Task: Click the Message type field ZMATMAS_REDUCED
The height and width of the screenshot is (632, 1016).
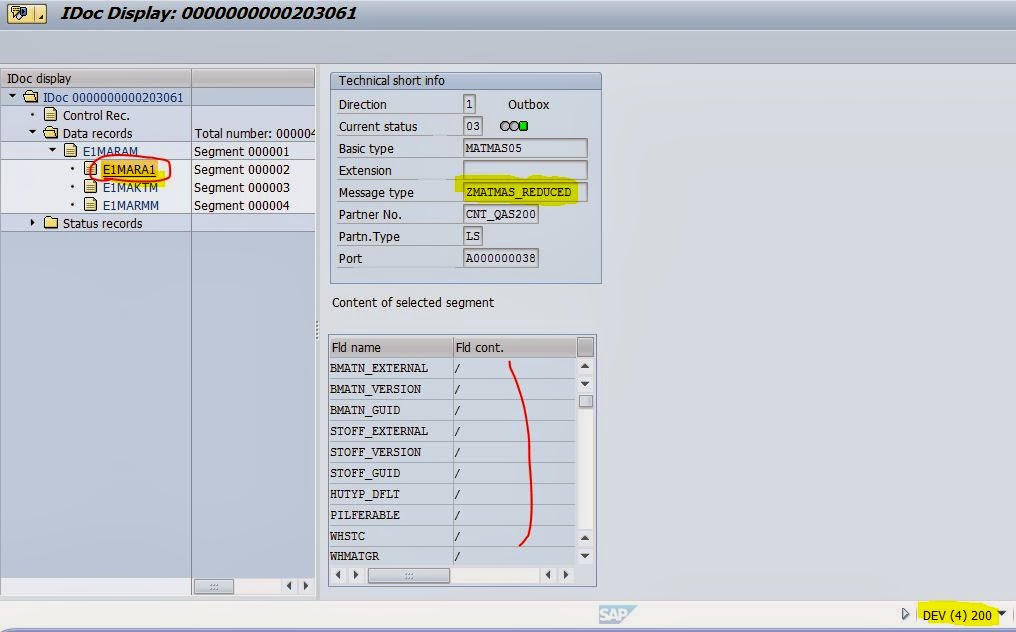Action: point(524,192)
